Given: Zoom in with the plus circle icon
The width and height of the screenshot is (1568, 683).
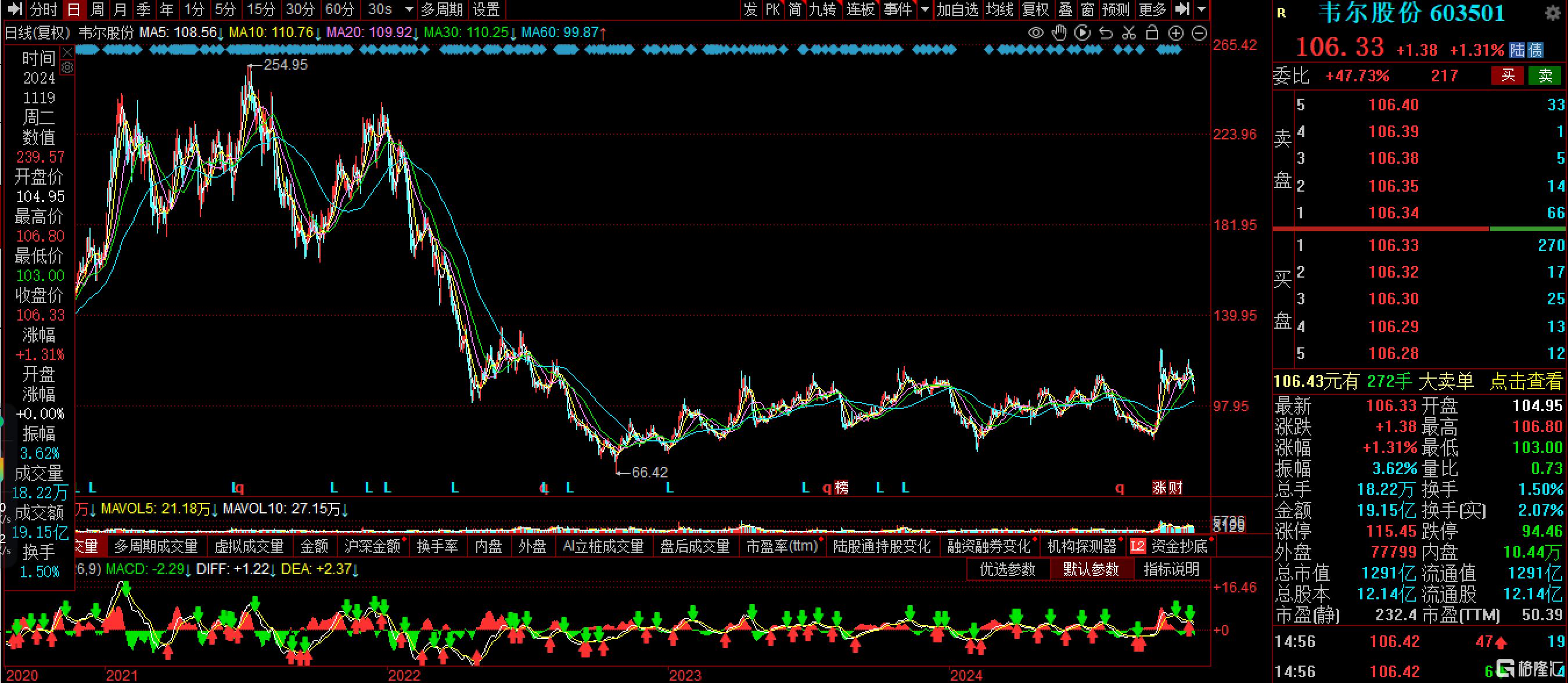Looking at the screenshot, I should click(1175, 33).
